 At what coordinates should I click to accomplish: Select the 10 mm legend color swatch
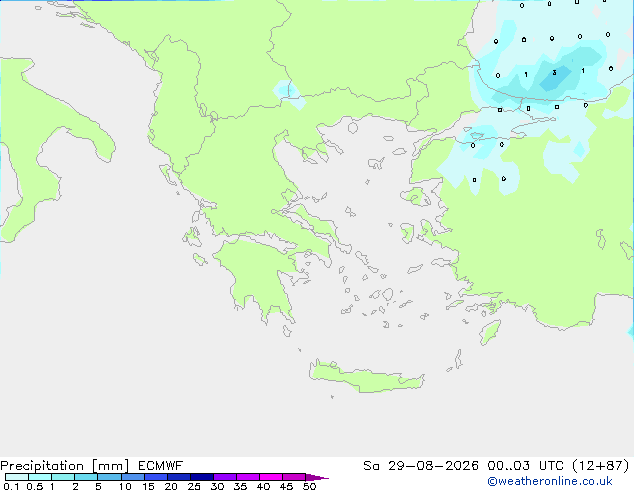coord(133,477)
